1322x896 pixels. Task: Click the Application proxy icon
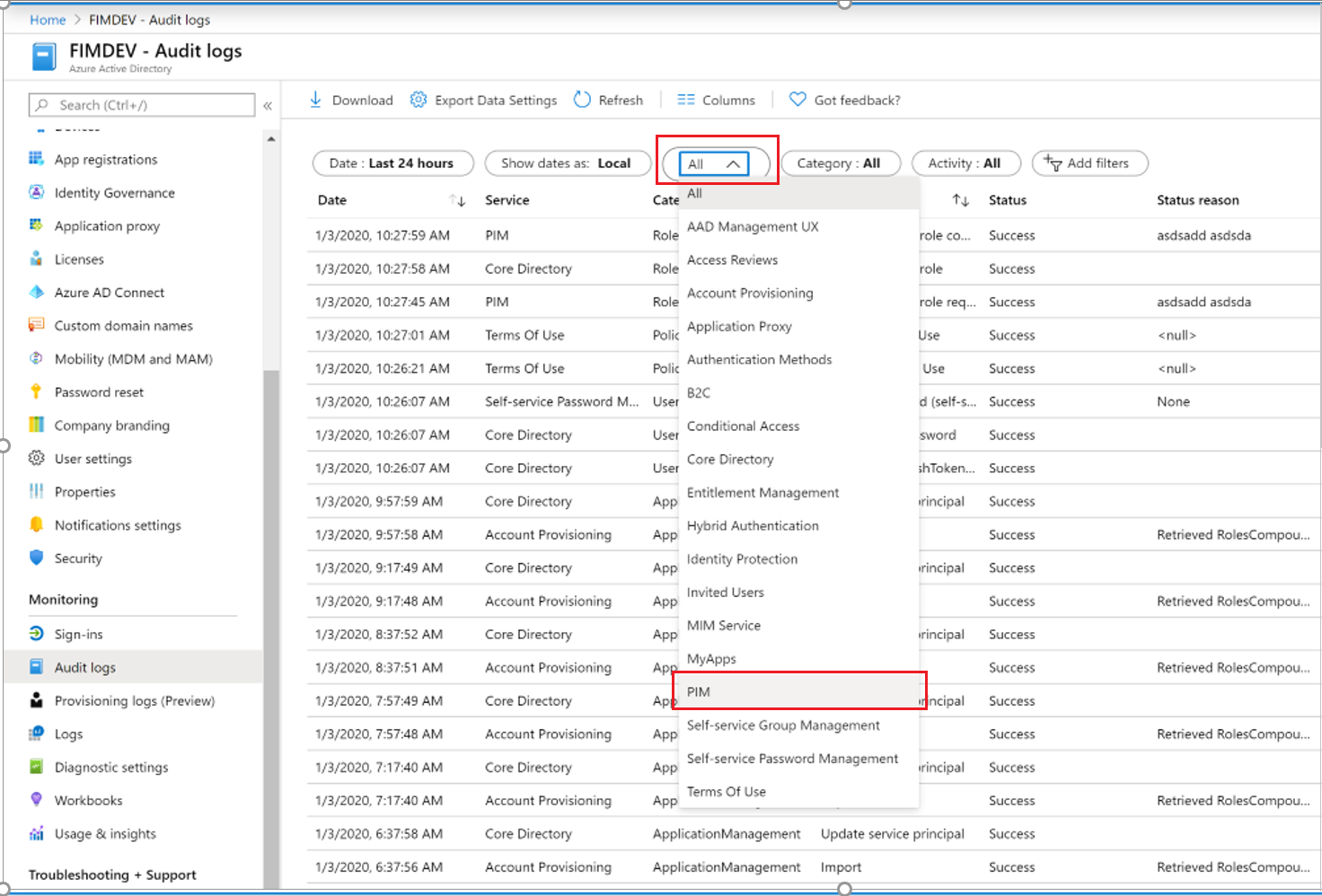pyautogui.click(x=36, y=225)
